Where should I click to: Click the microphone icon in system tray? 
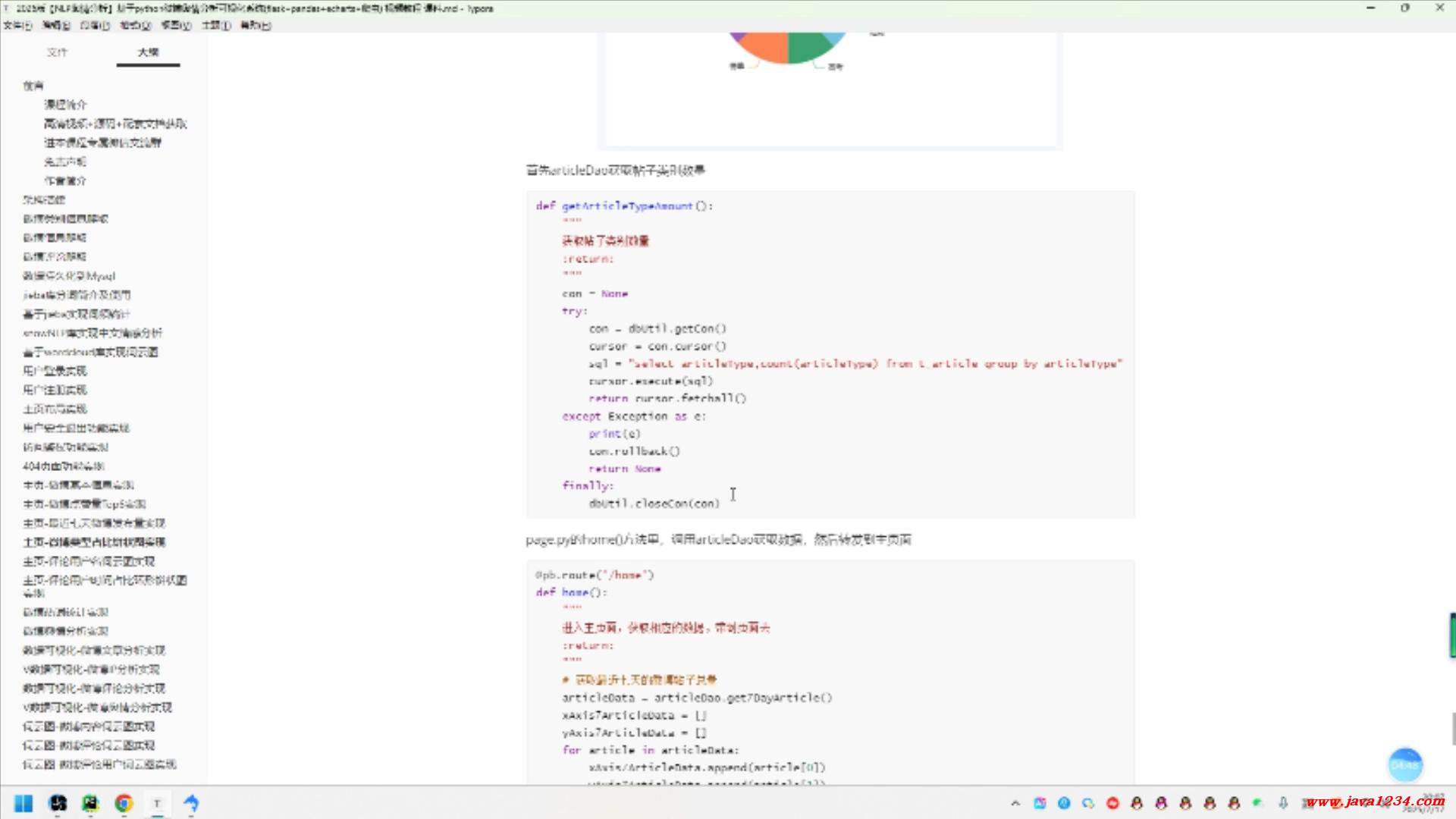[1282, 803]
